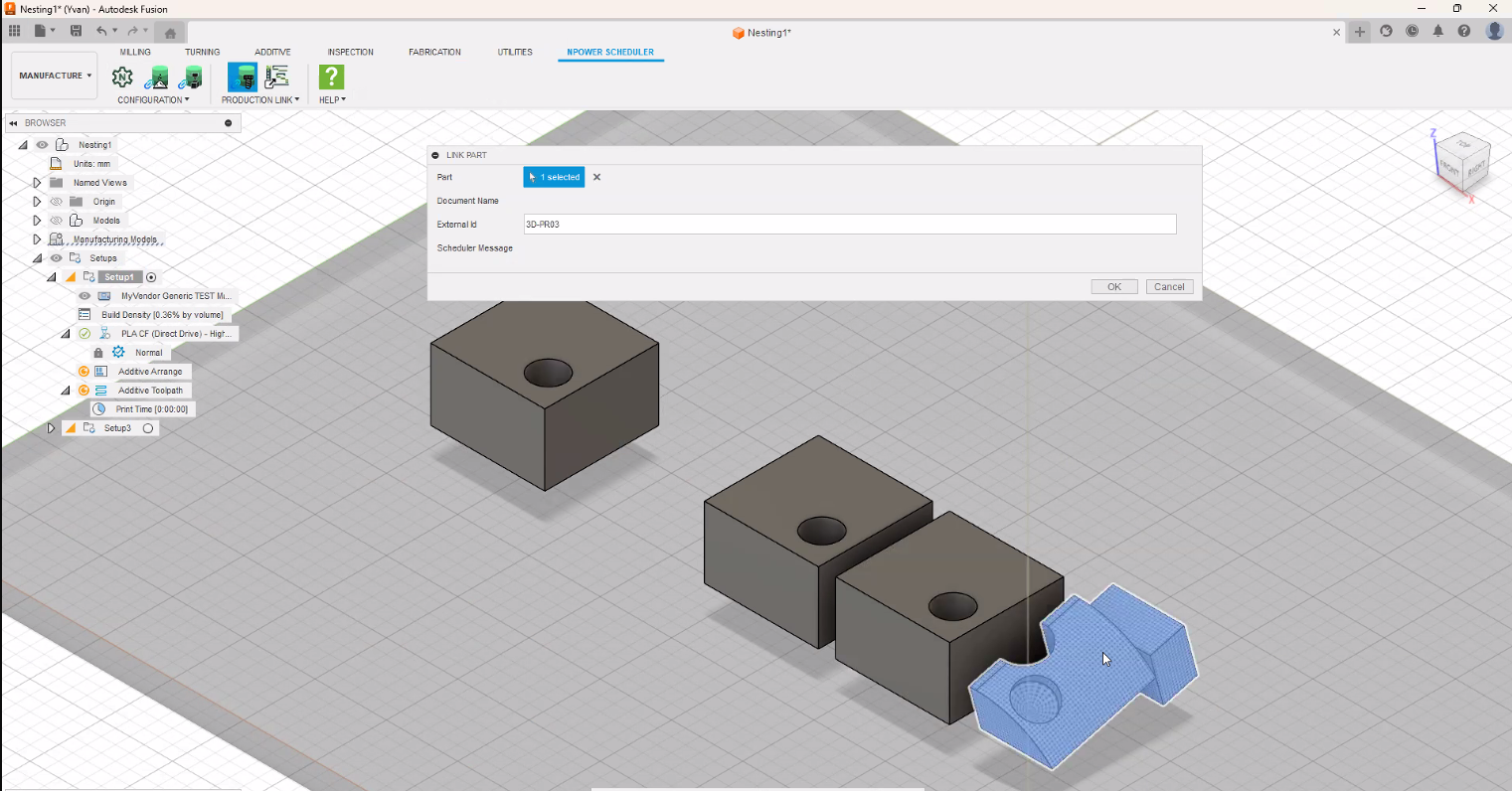Click the Link Part icon in Production Link

click(242, 78)
